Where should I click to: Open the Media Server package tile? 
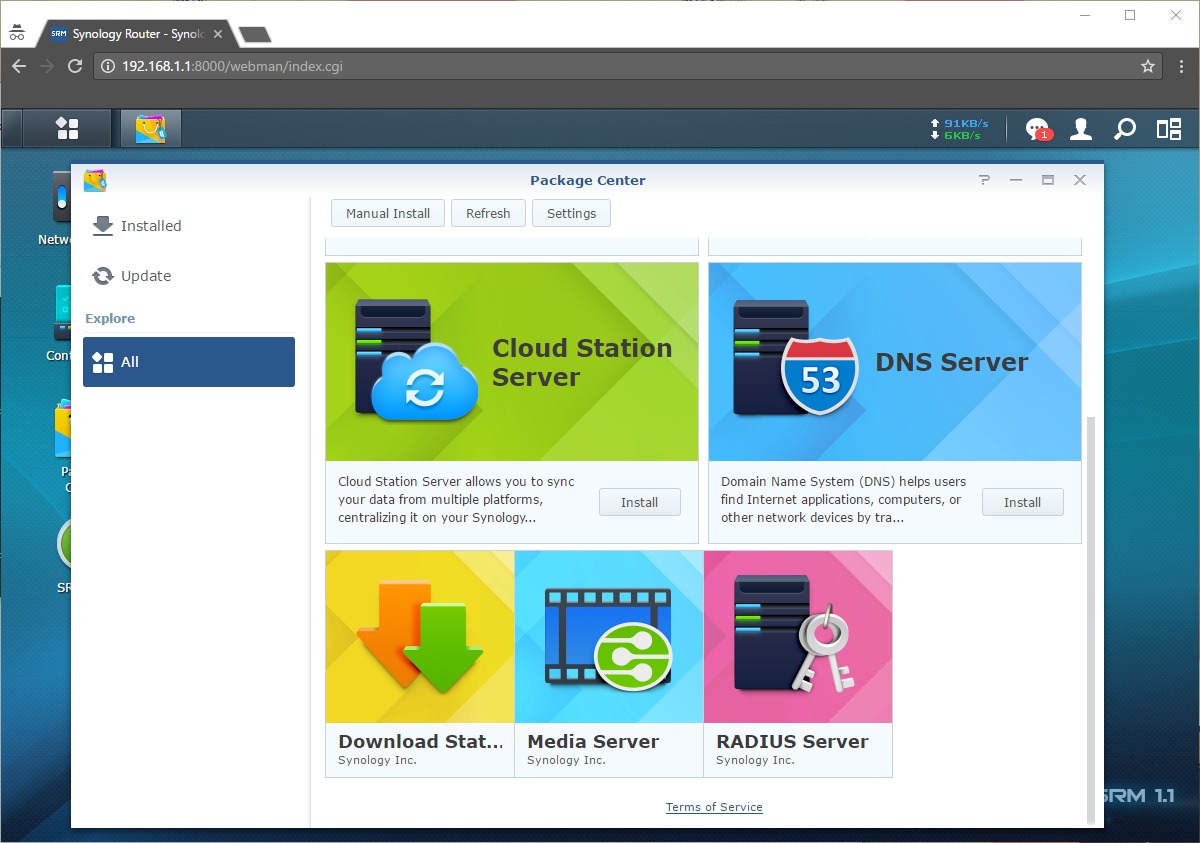click(x=609, y=663)
